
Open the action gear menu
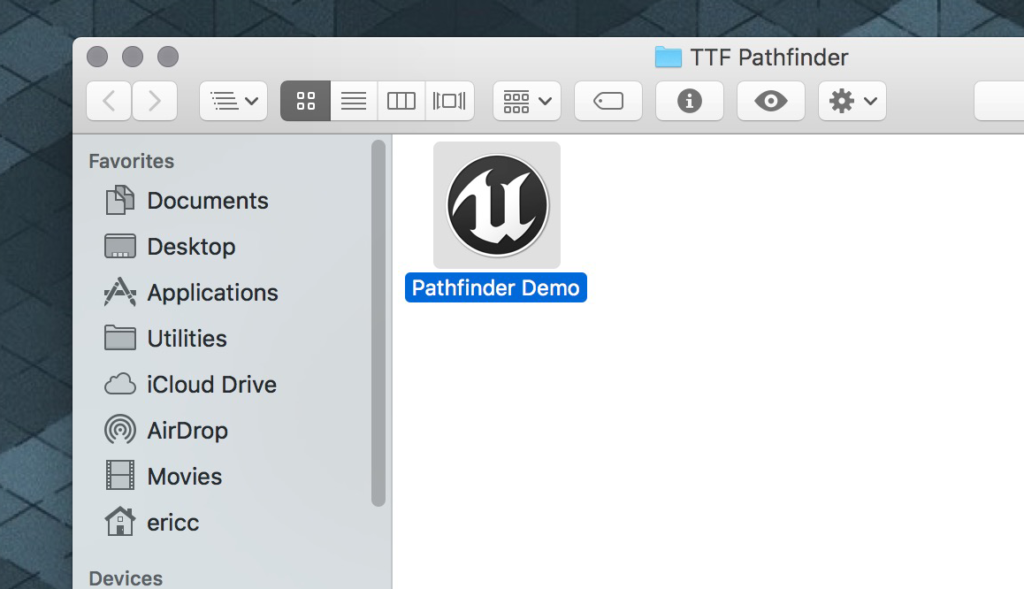[851, 100]
